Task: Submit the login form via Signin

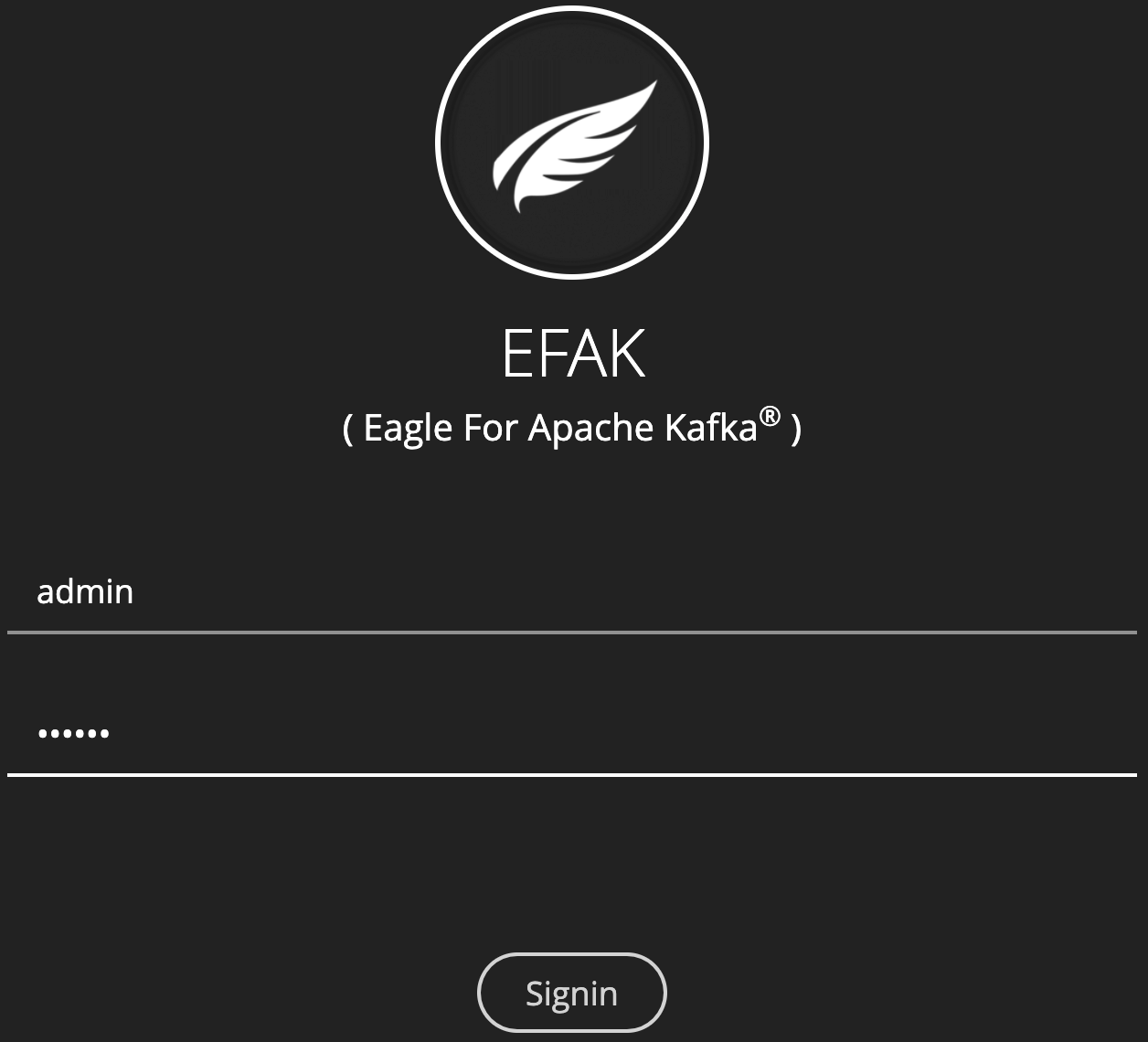Action: (571, 993)
